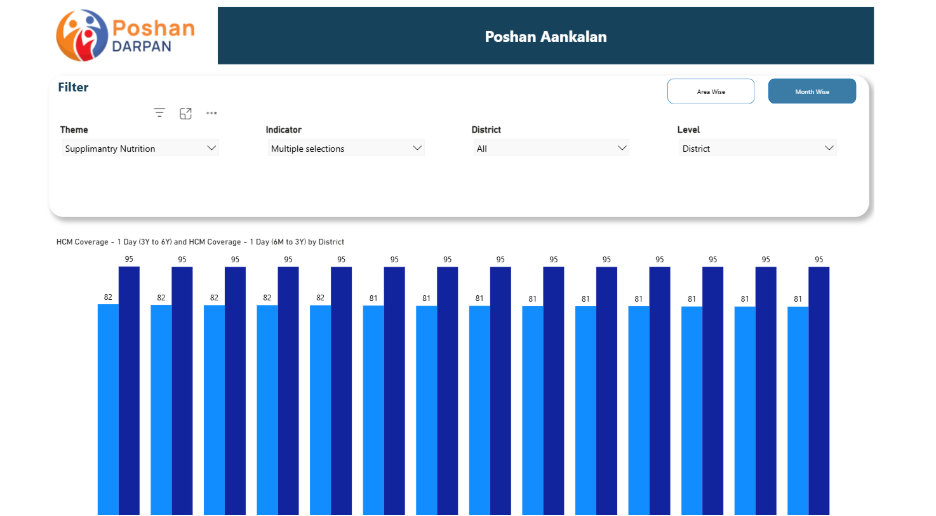Screen dimensions: 936x516
Task: Switch to Area Wise view
Action: 710,91
